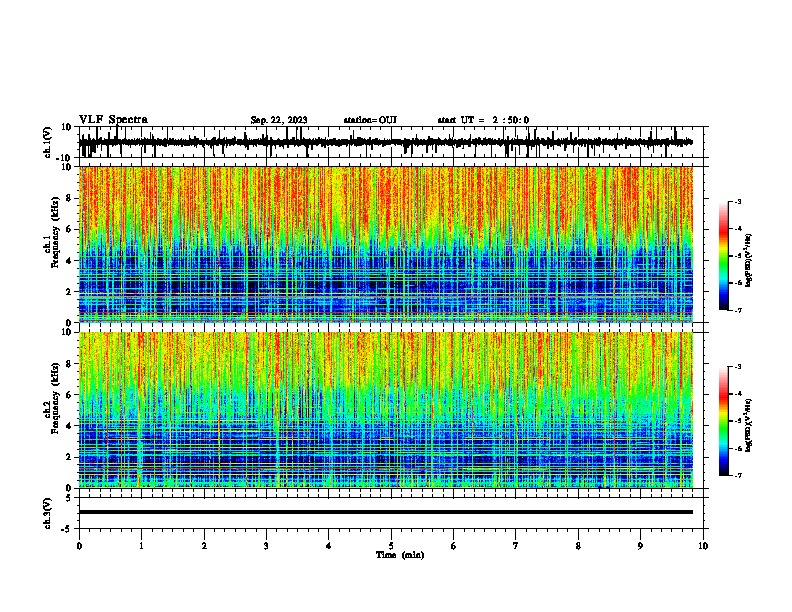Select the date text "Sep. 22, 2023"
The height and width of the screenshot is (612, 792).
tap(279, 120)
